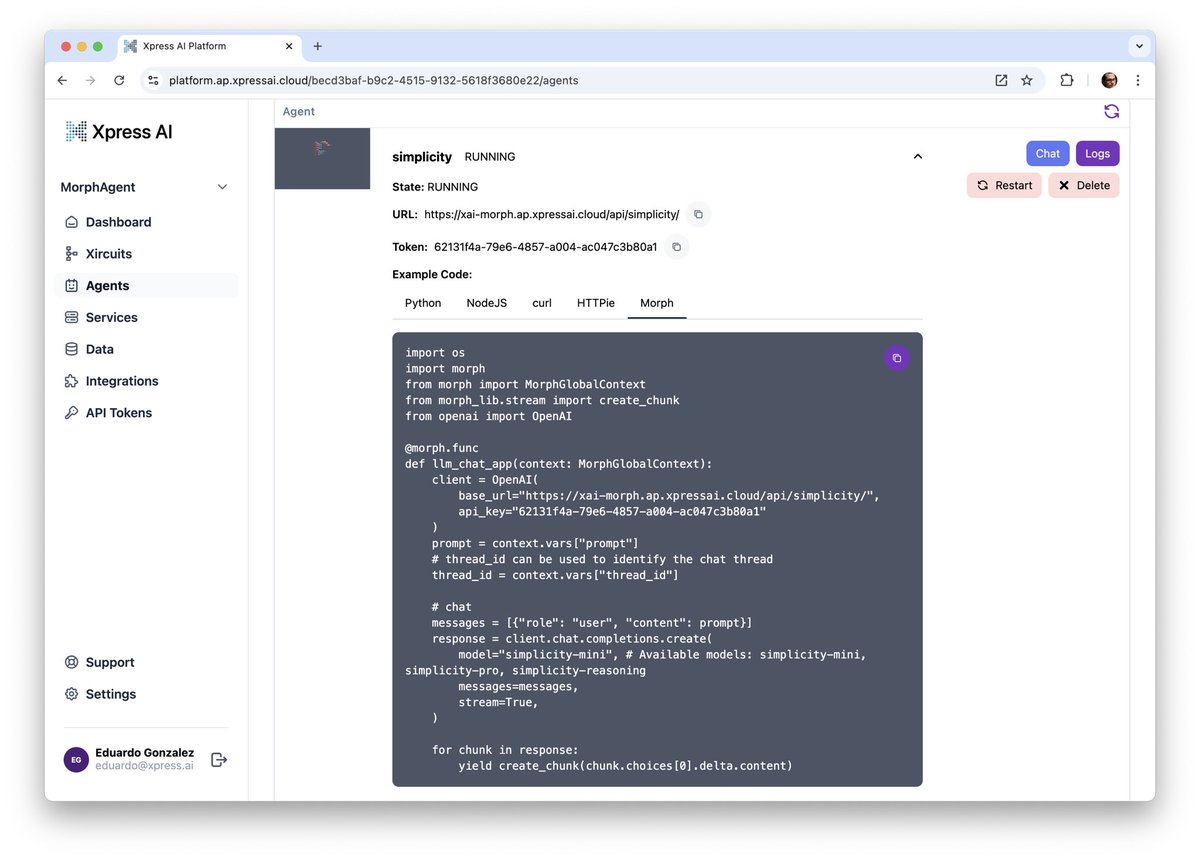The image size is (1200, 860).
Task: Select the Agents sidebar icon
Action: [x=71, y=286]
